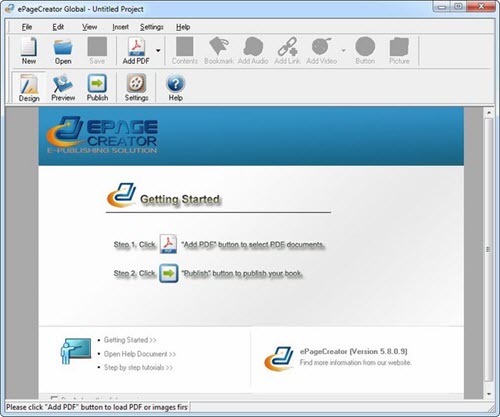Click the presenter tutorial icon
Screen dimensions: 500x417
click(x=76, y=351)
